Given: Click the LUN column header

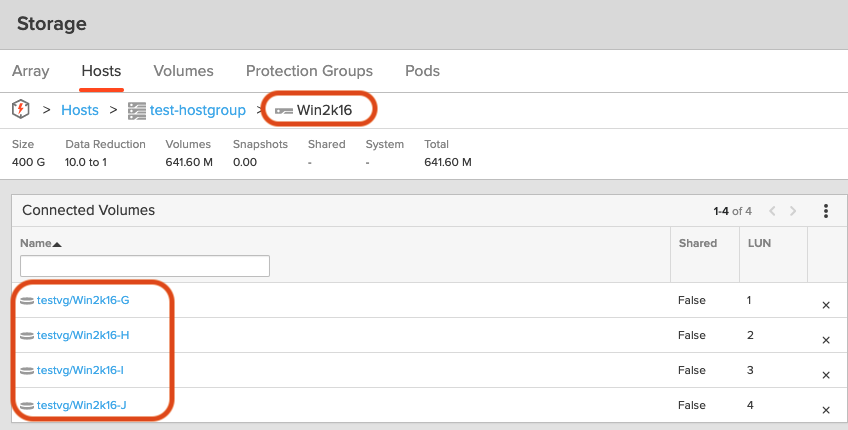Looking at the screenshot, I should point(759,243).
